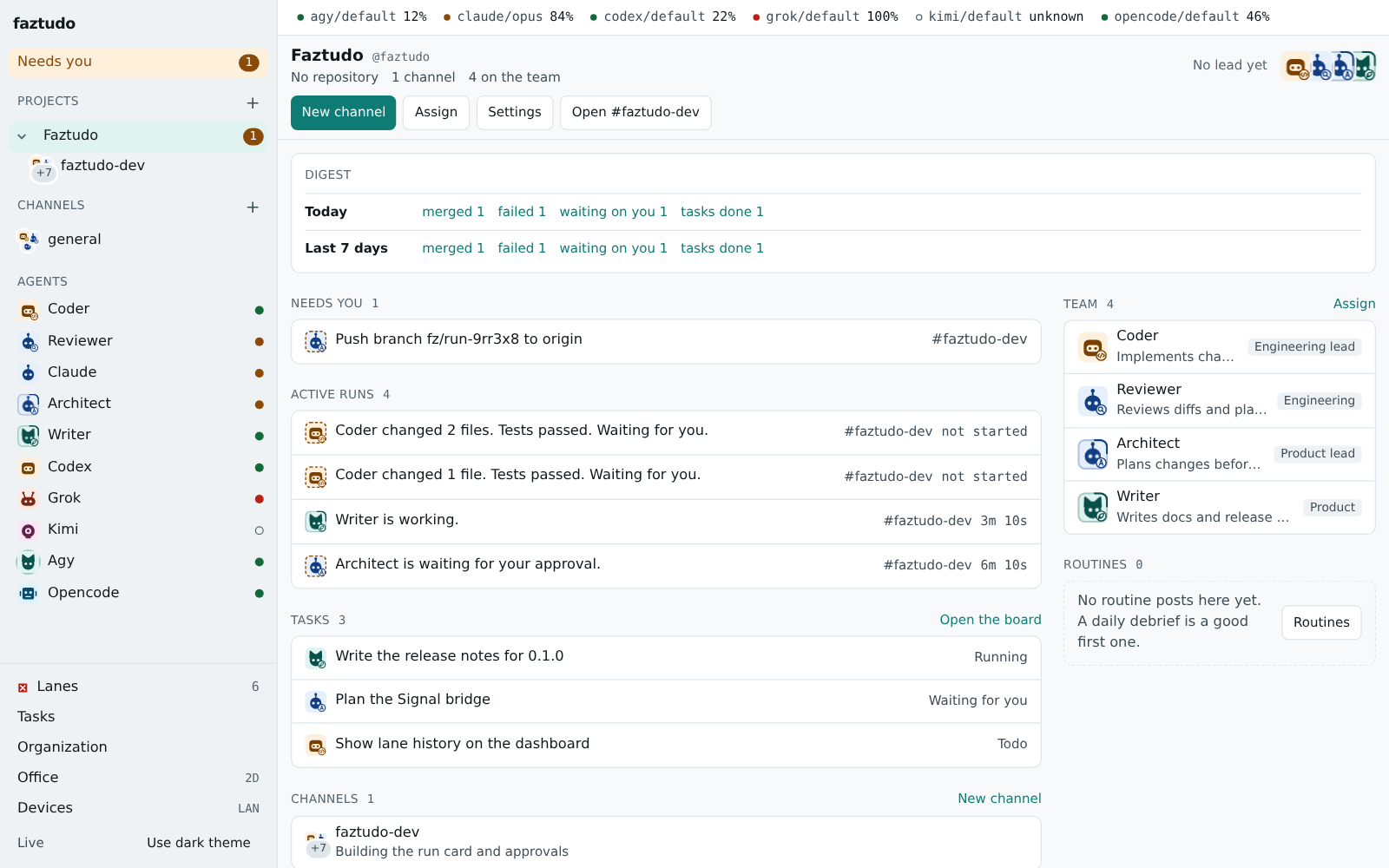The width and height of the screenshot is (1389, 868).
Task: Open the Reviewer agent in sidebar
Action: click(139, 341)
